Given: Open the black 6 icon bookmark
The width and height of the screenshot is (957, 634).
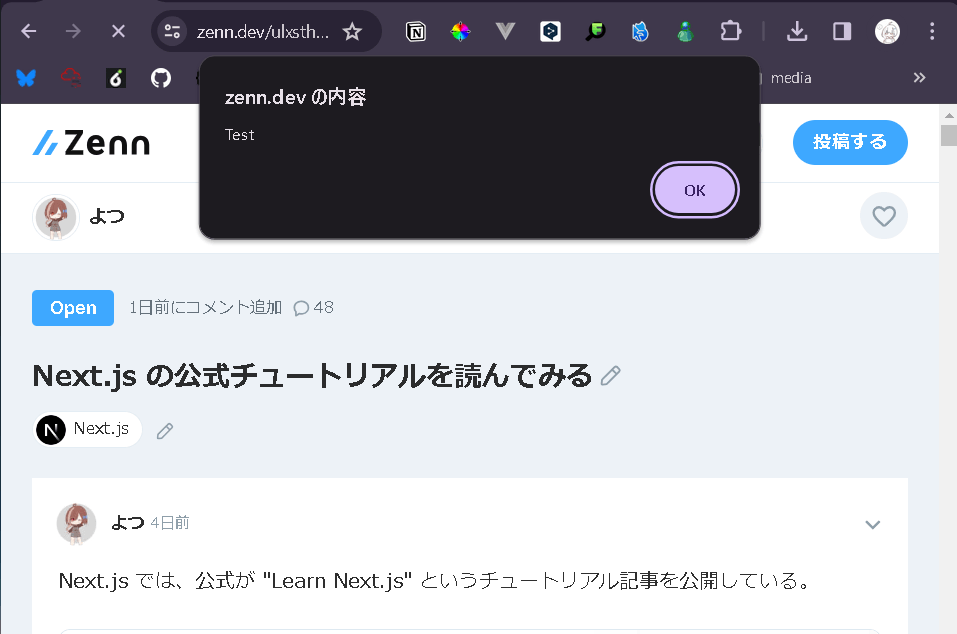Looking at the screenshot, I should pos(116,78).
